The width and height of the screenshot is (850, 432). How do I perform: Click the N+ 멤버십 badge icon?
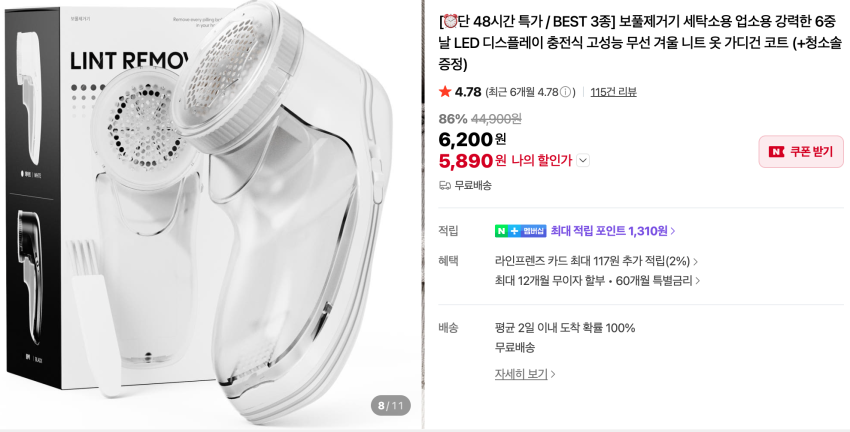tap(520, 231)
